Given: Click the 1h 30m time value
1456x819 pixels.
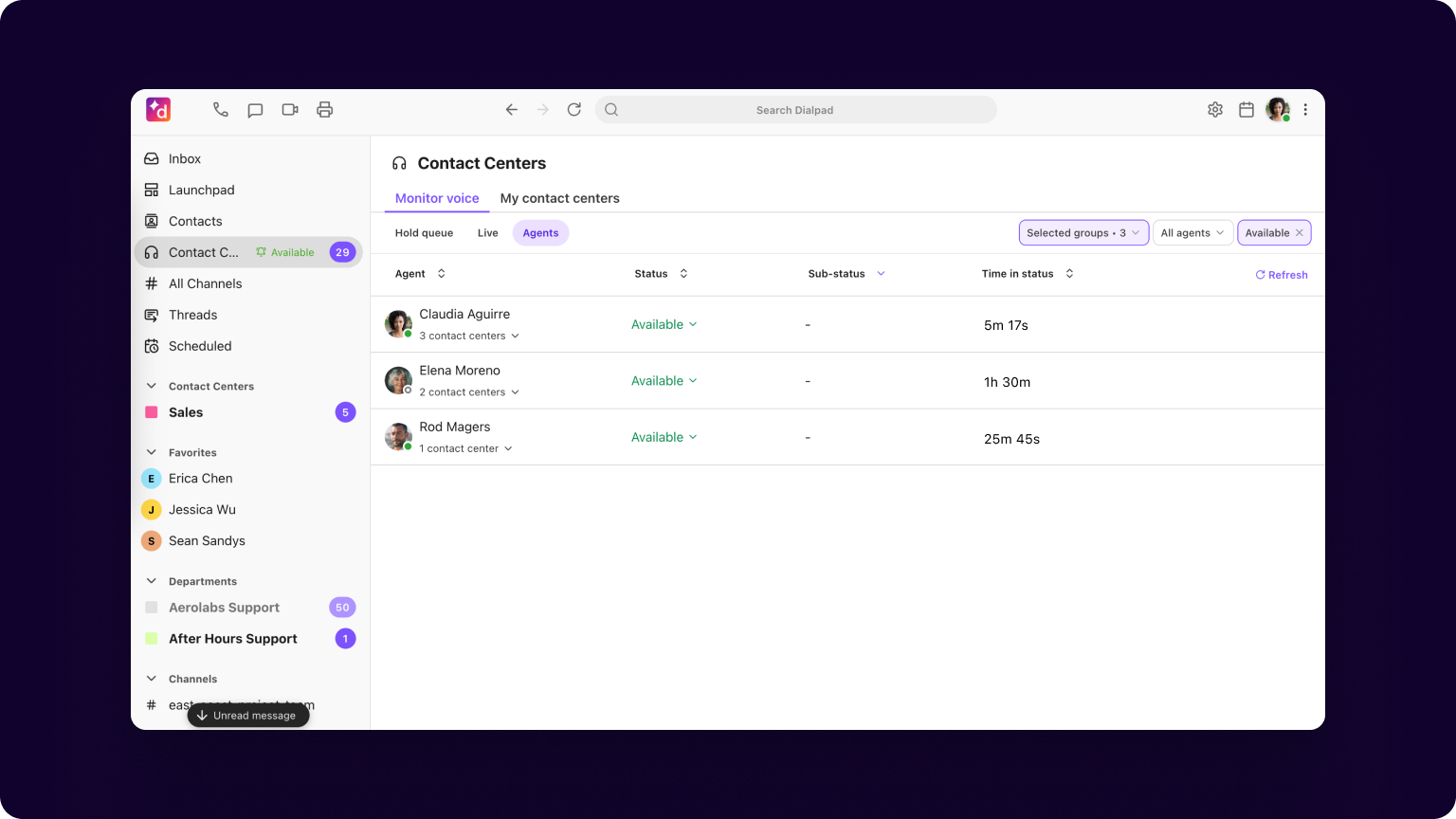Looking at the screenshot, I should (x=1007, y=382).
